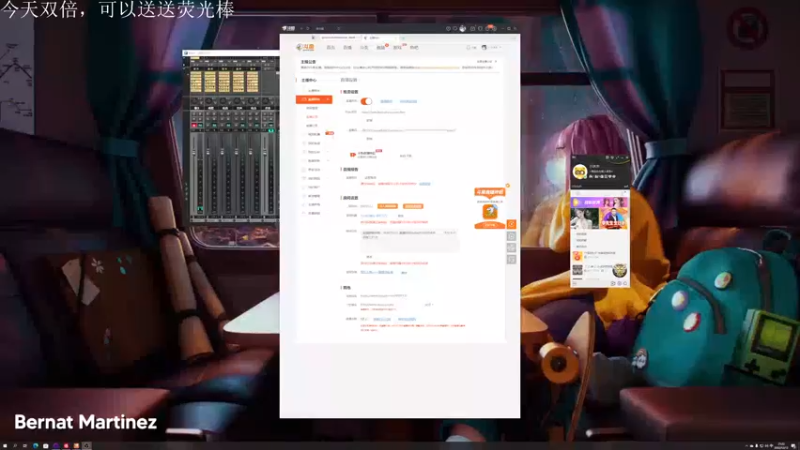The height and width of the screenshot is (450, 800).
Task: Click the QR code thumbnail in chat window
Action: [578, 270]
